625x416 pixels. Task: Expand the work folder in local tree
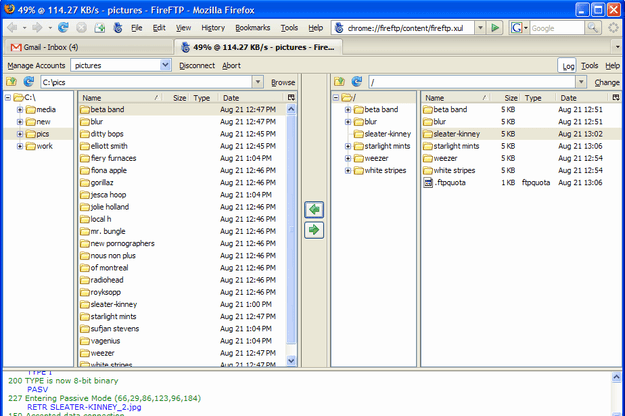20,146
